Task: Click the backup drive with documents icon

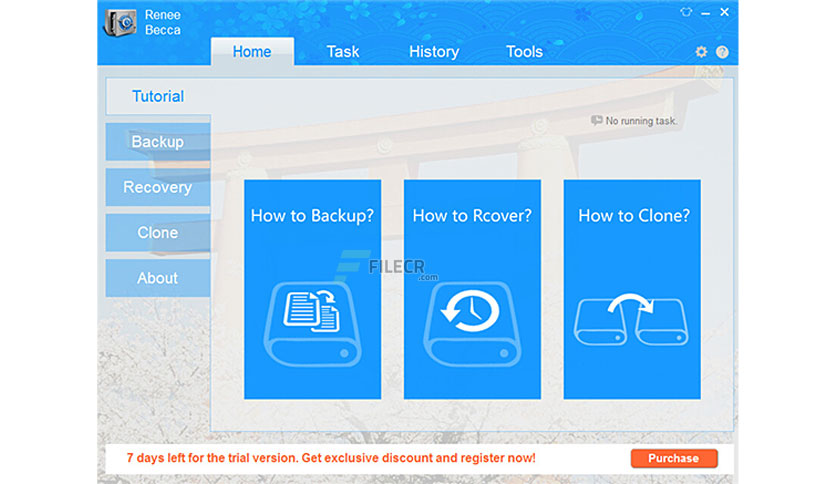Action: (312, 324)
